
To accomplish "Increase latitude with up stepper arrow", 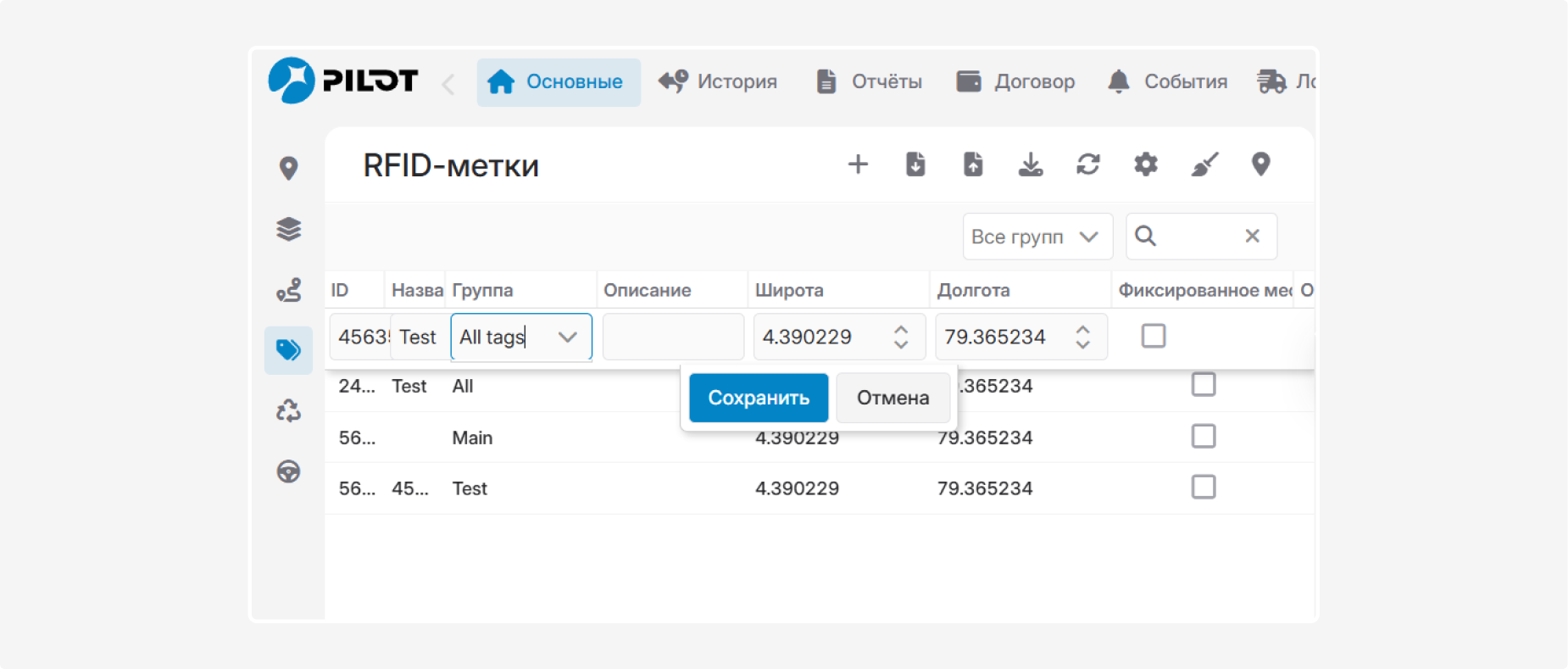I will (901, 329).
